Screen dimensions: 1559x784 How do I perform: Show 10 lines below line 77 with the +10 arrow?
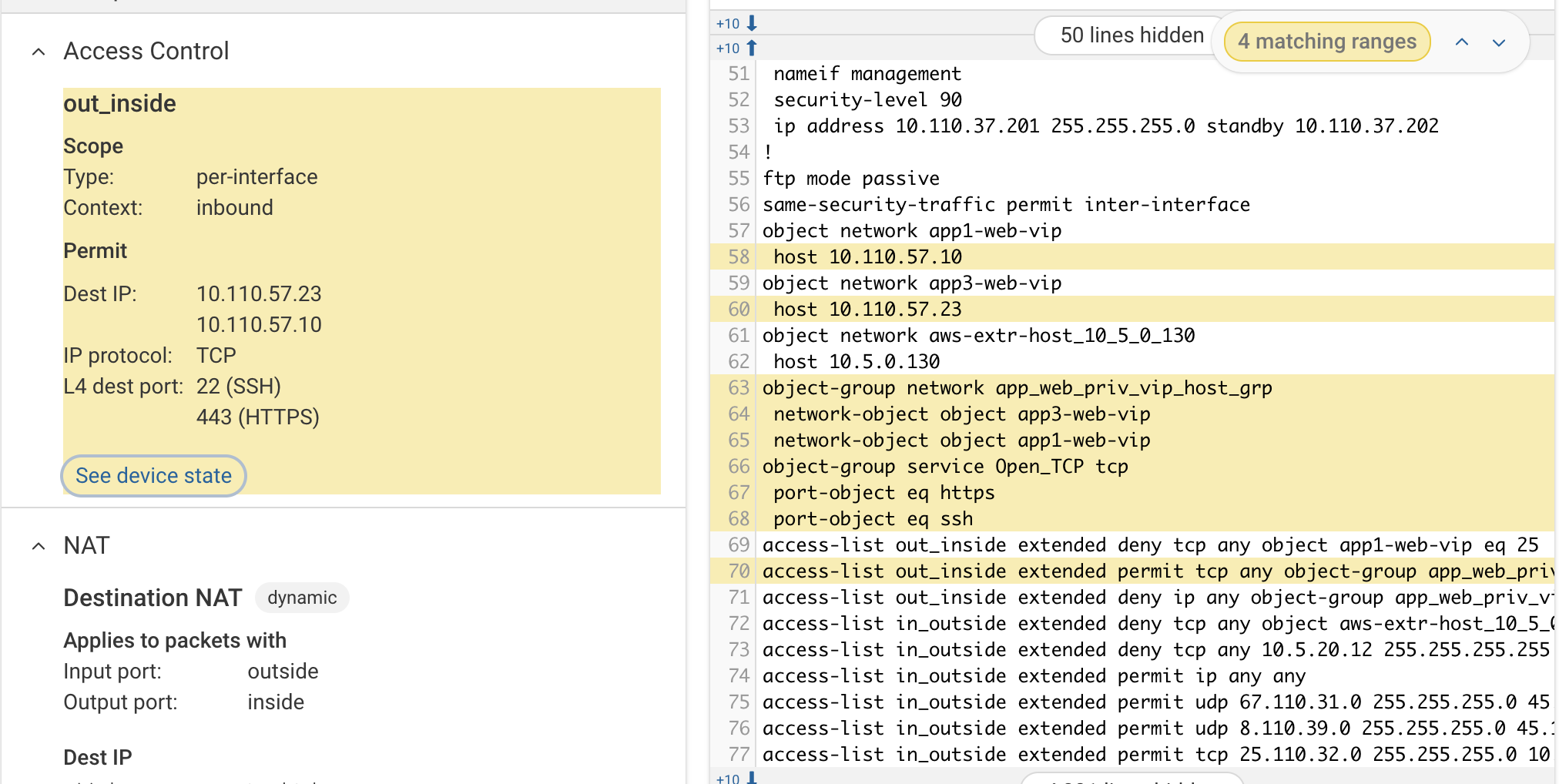pos(738,778)
